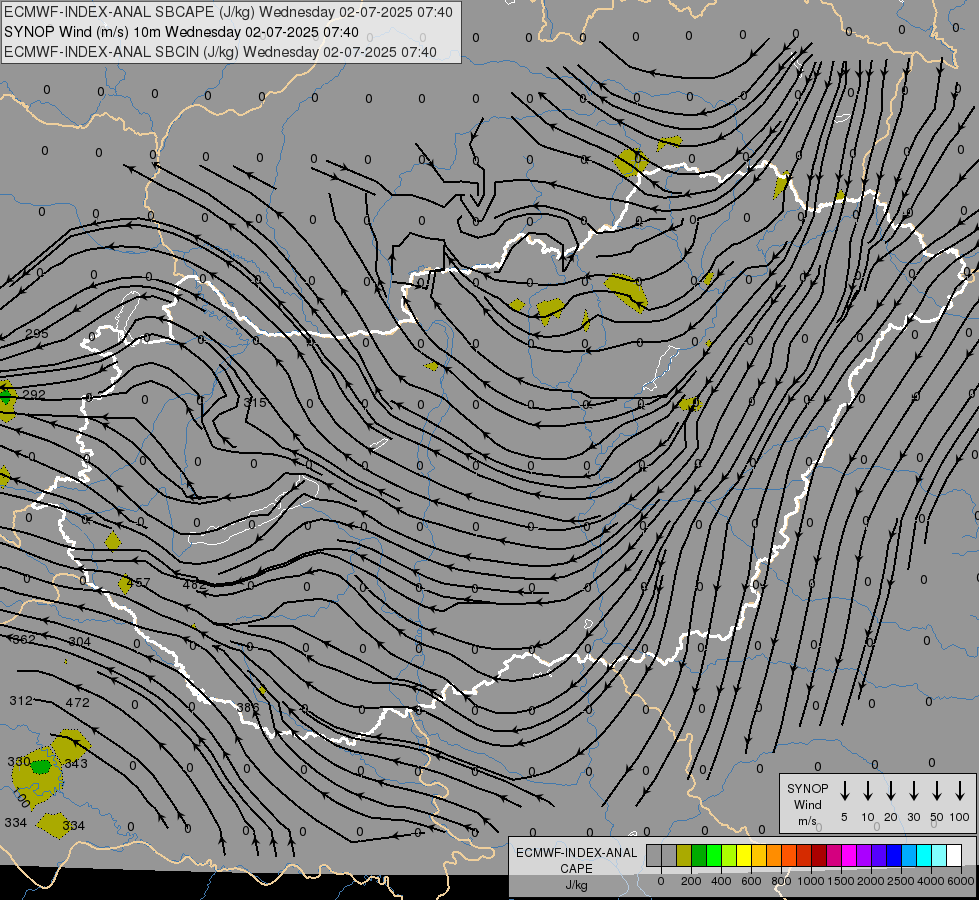Screen dimensions: 979x900
Task: Click the map value '295'
Action: [x=37, y=334]
